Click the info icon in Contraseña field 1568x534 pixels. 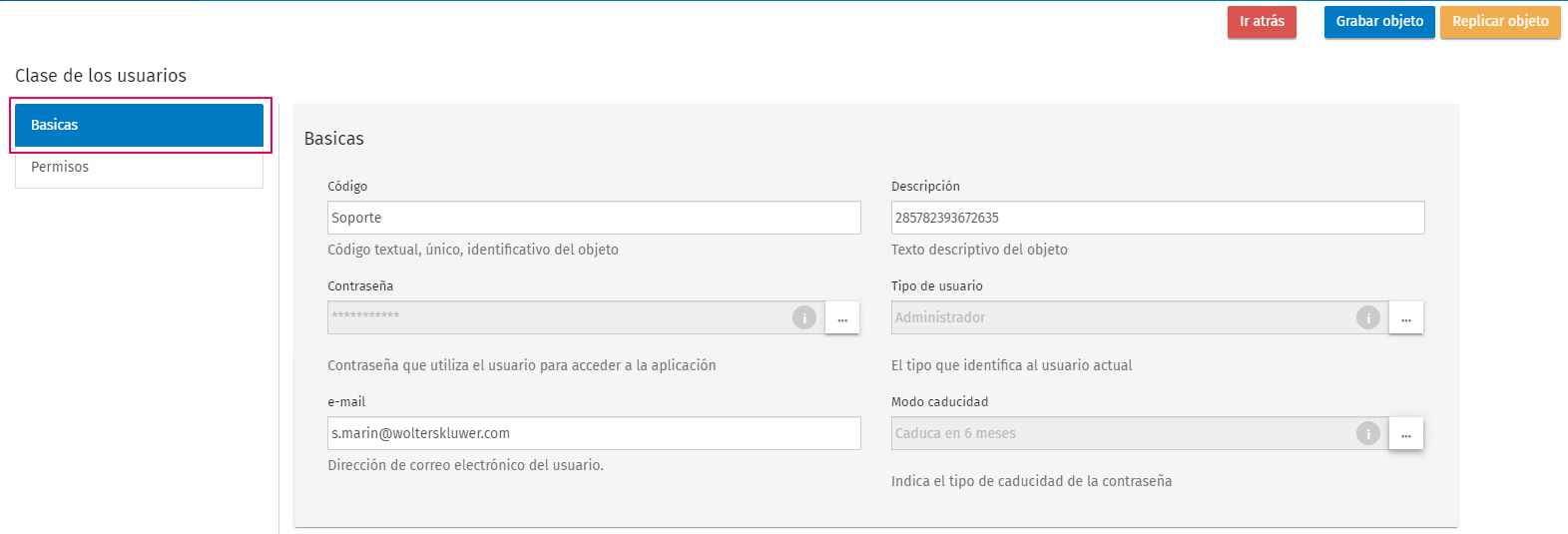click(804, 317)
